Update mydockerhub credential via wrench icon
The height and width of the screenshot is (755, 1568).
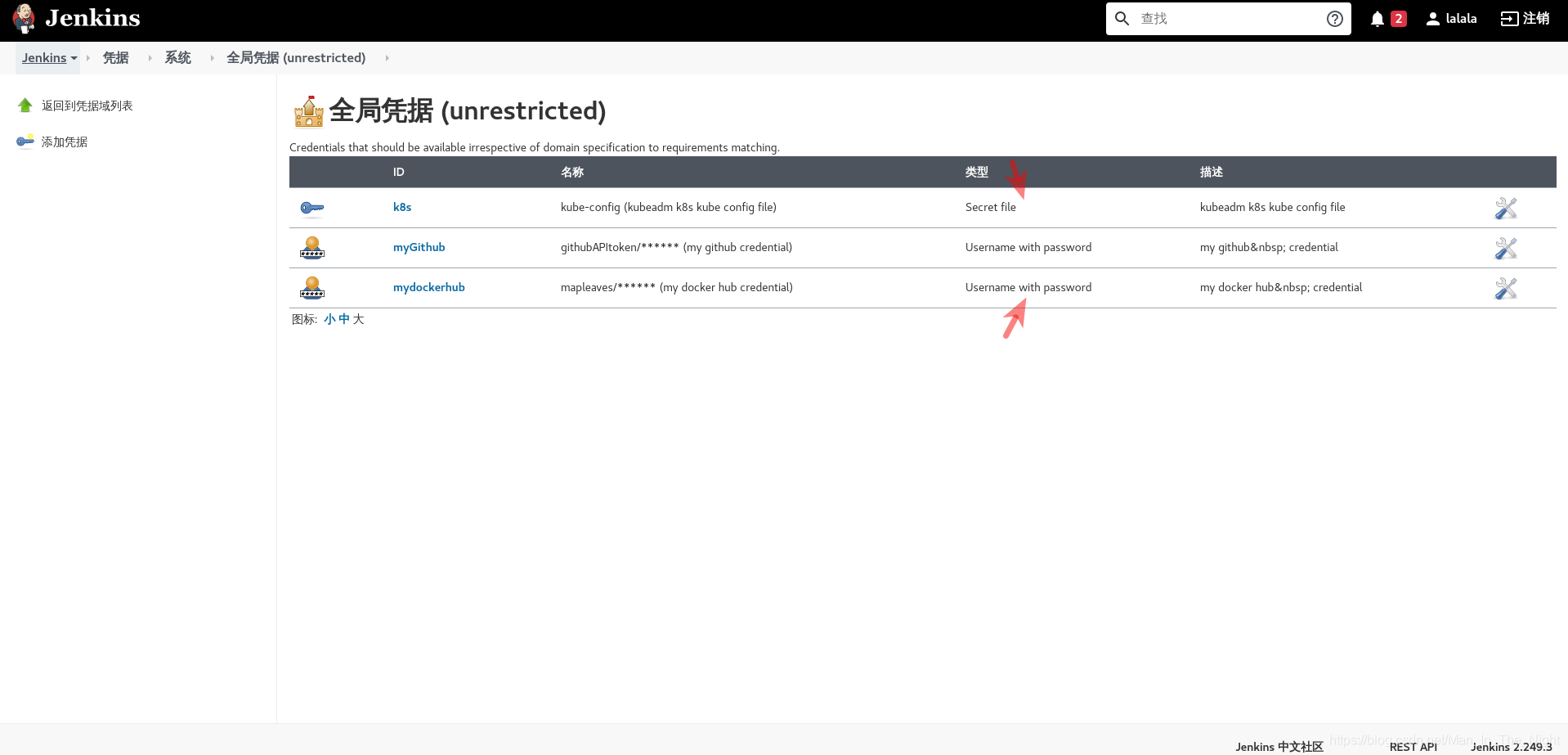(1506, 288)
